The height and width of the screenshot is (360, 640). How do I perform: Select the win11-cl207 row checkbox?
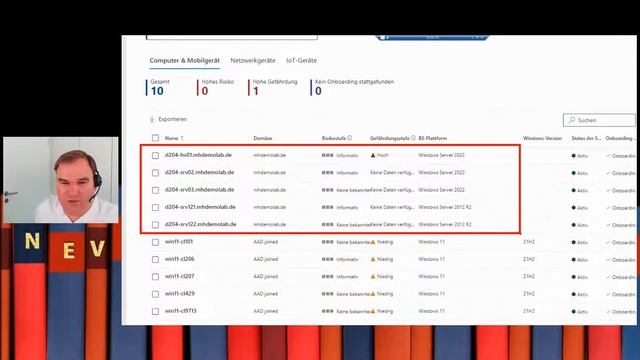(x=156, y=277)
